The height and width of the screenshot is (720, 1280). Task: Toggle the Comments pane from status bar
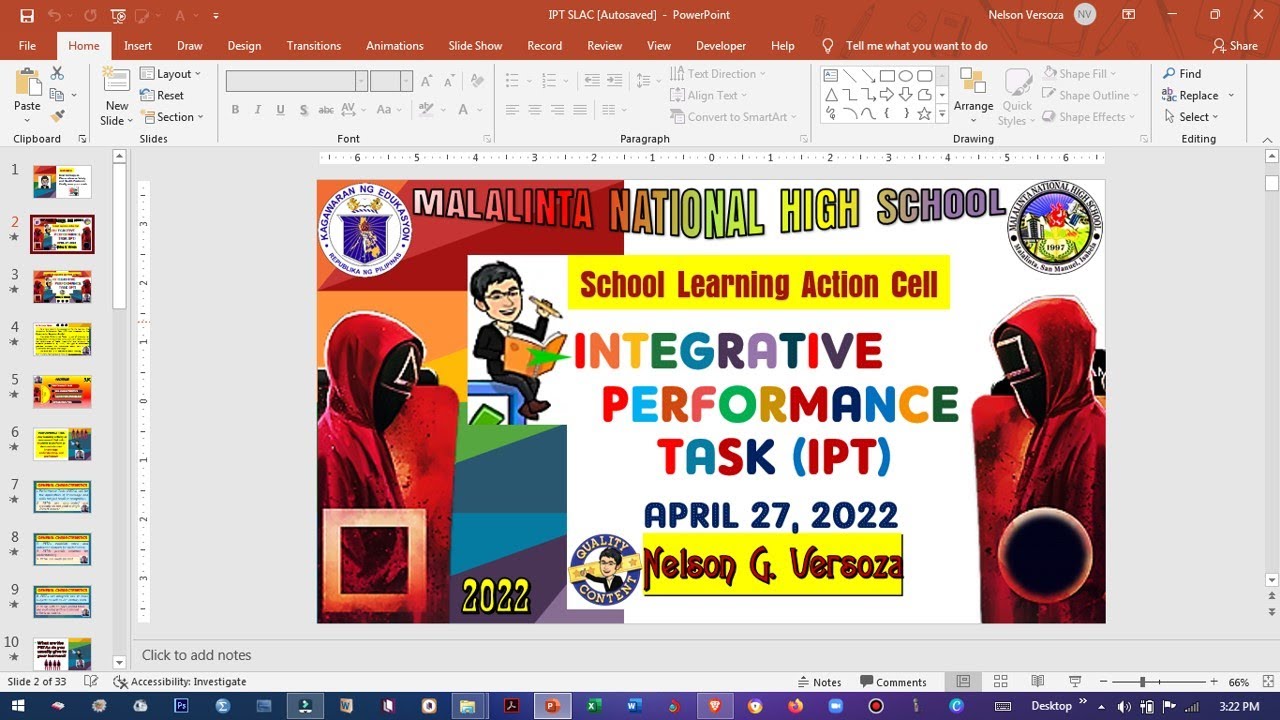(x=893, y=682)
